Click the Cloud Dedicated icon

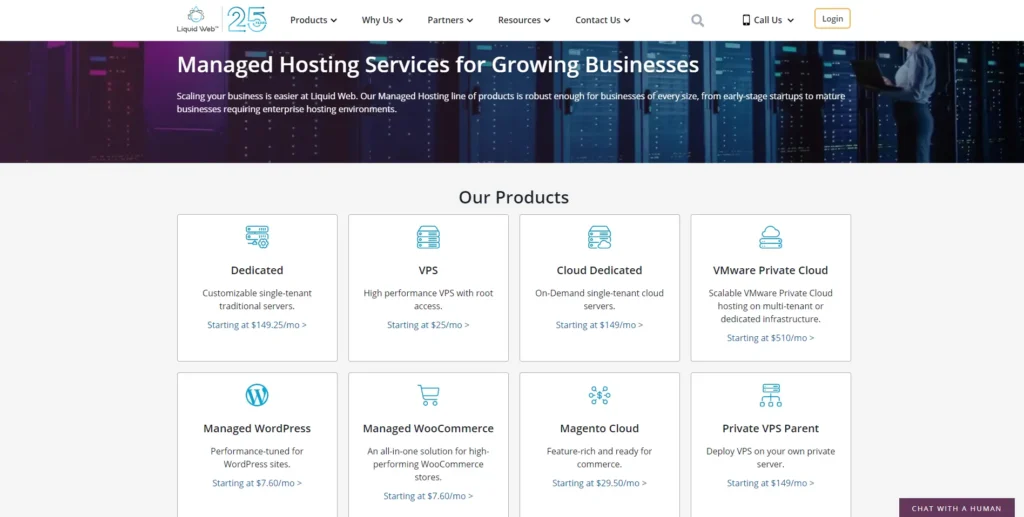[x=600, y=237]
